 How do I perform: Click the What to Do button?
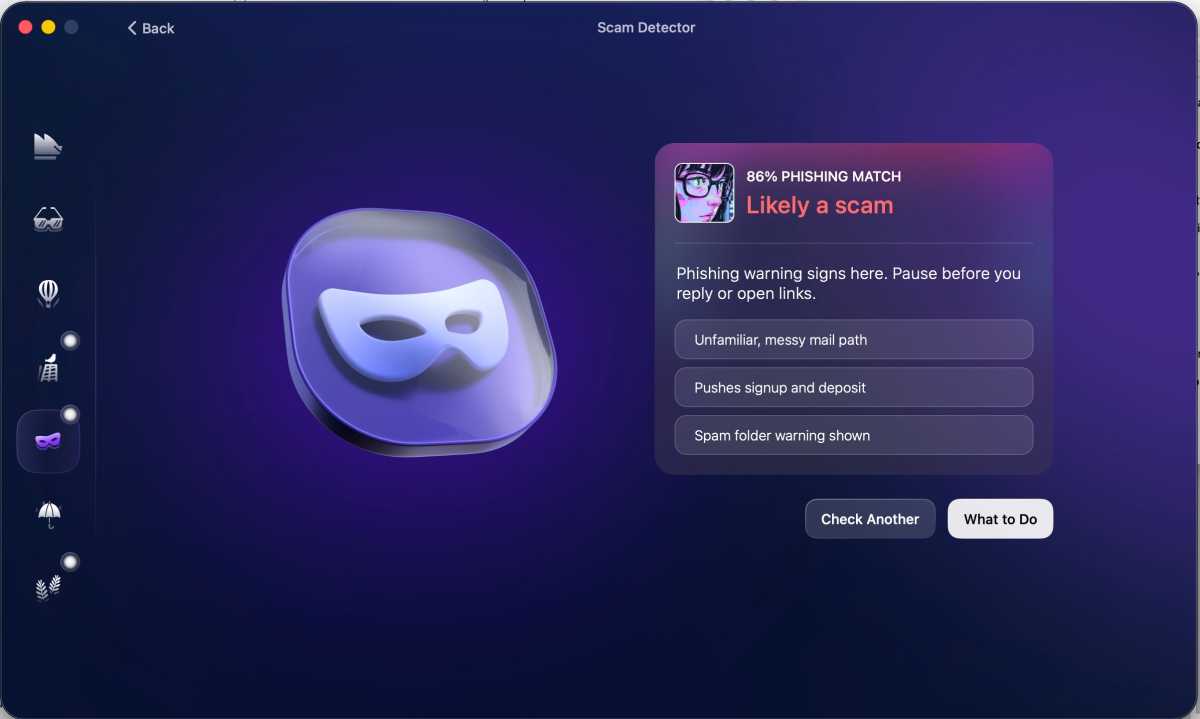(1000, 519)
